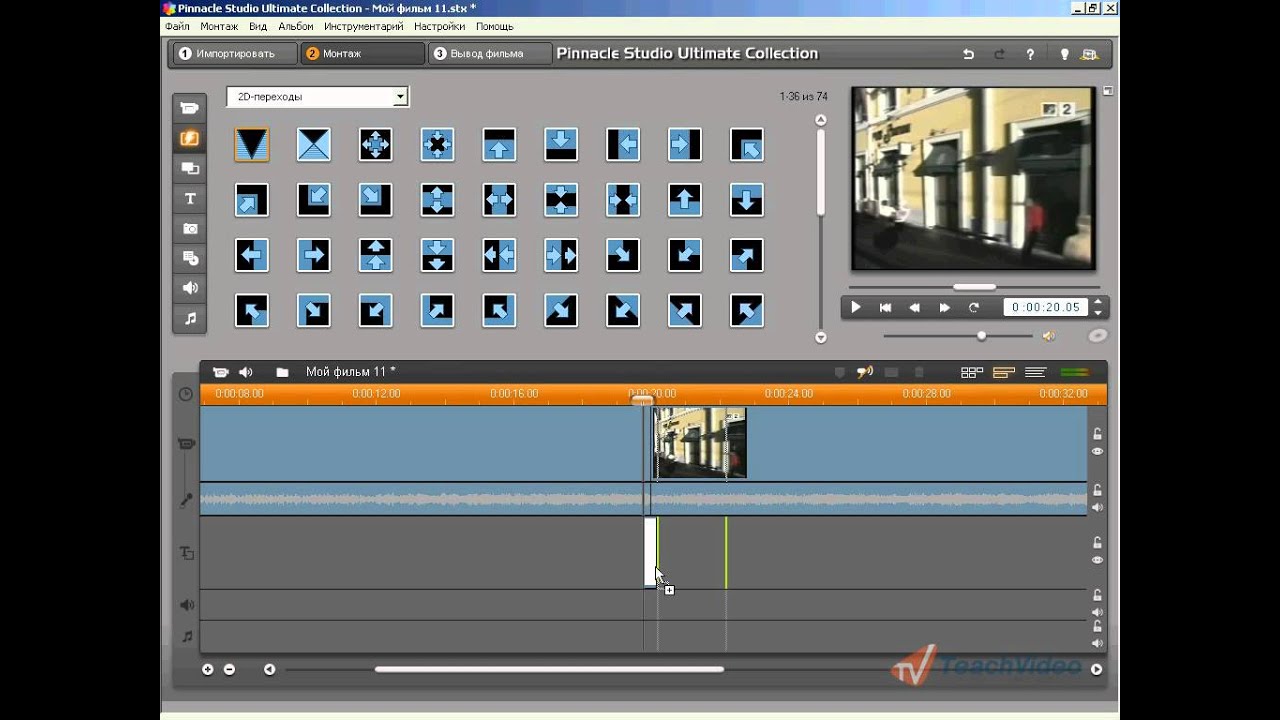The width and height of the screenshot is (1280, 720).
Task: Click the green audio level meter icon
Action: pyautogui.click(x=1074, y=372)
